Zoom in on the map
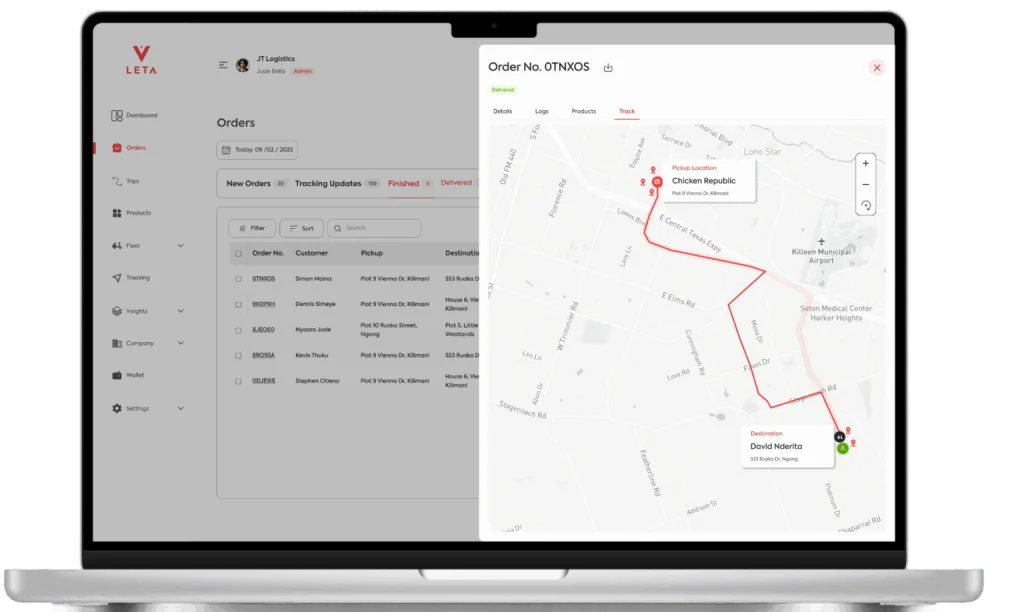 865,163
